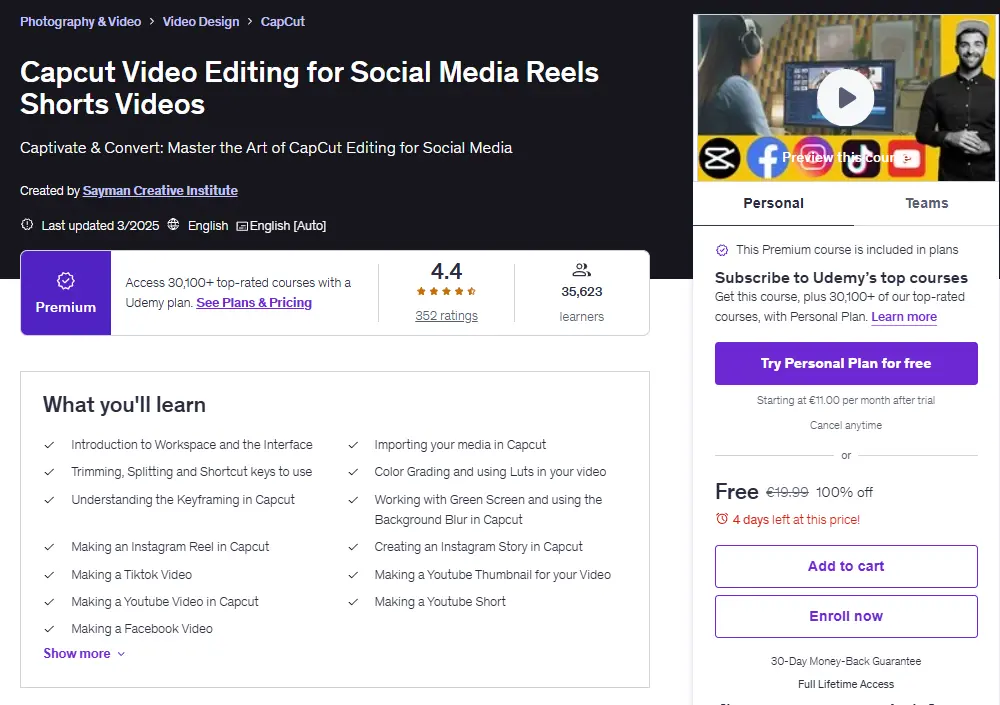Click Making a Youtube Thumbnail item
Image resolution: width=1000 pixels, height=705 pixels.
tap(492, 575)
